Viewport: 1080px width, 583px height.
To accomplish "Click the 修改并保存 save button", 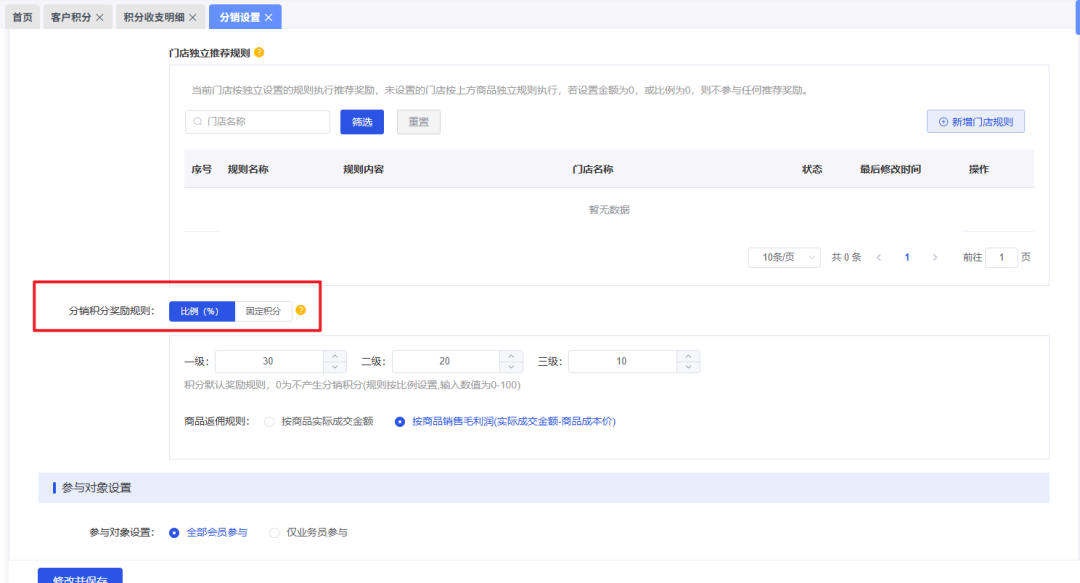I will point(78,577).
